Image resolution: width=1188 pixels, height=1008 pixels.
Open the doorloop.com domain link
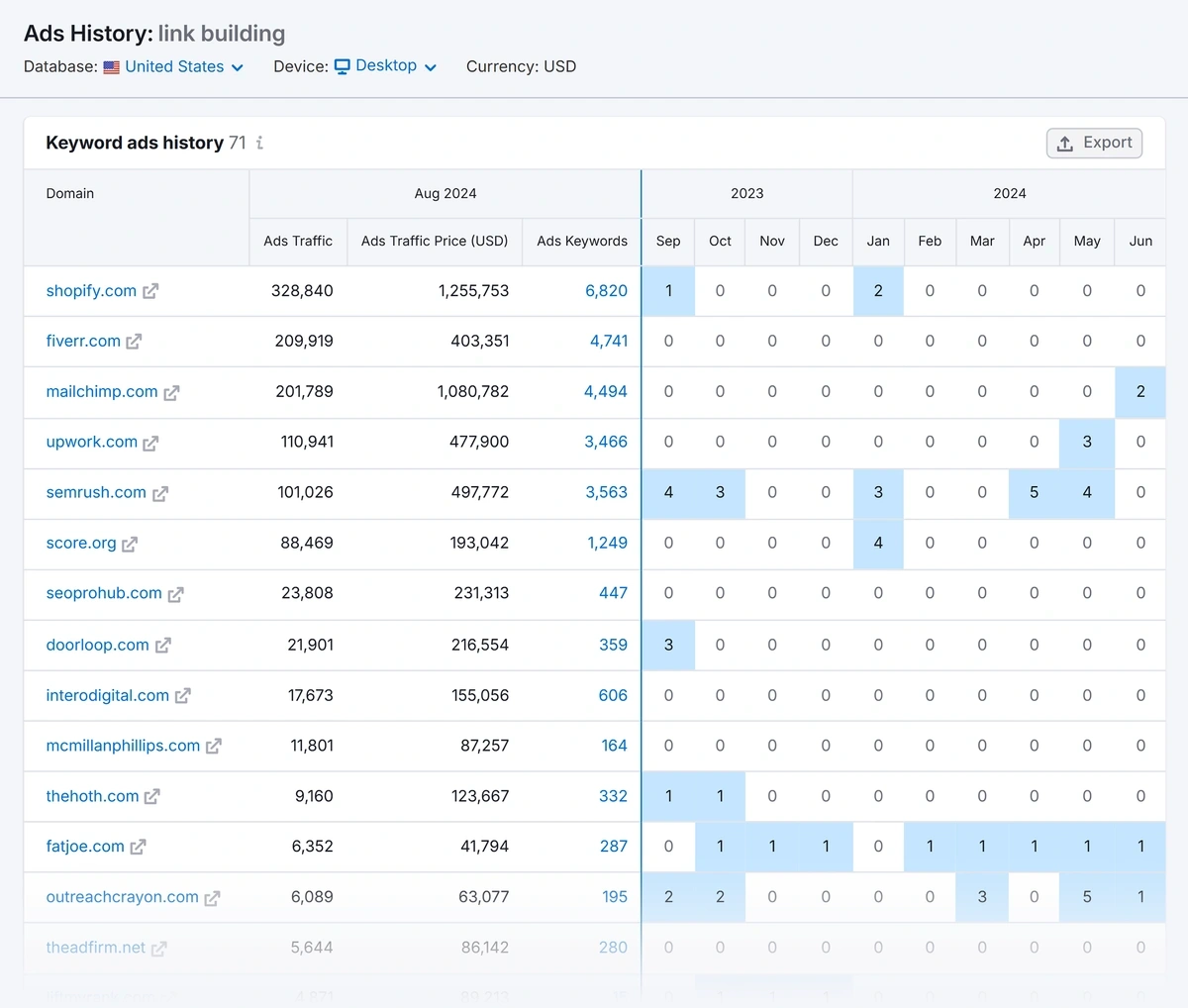click(x=98, y=645)
